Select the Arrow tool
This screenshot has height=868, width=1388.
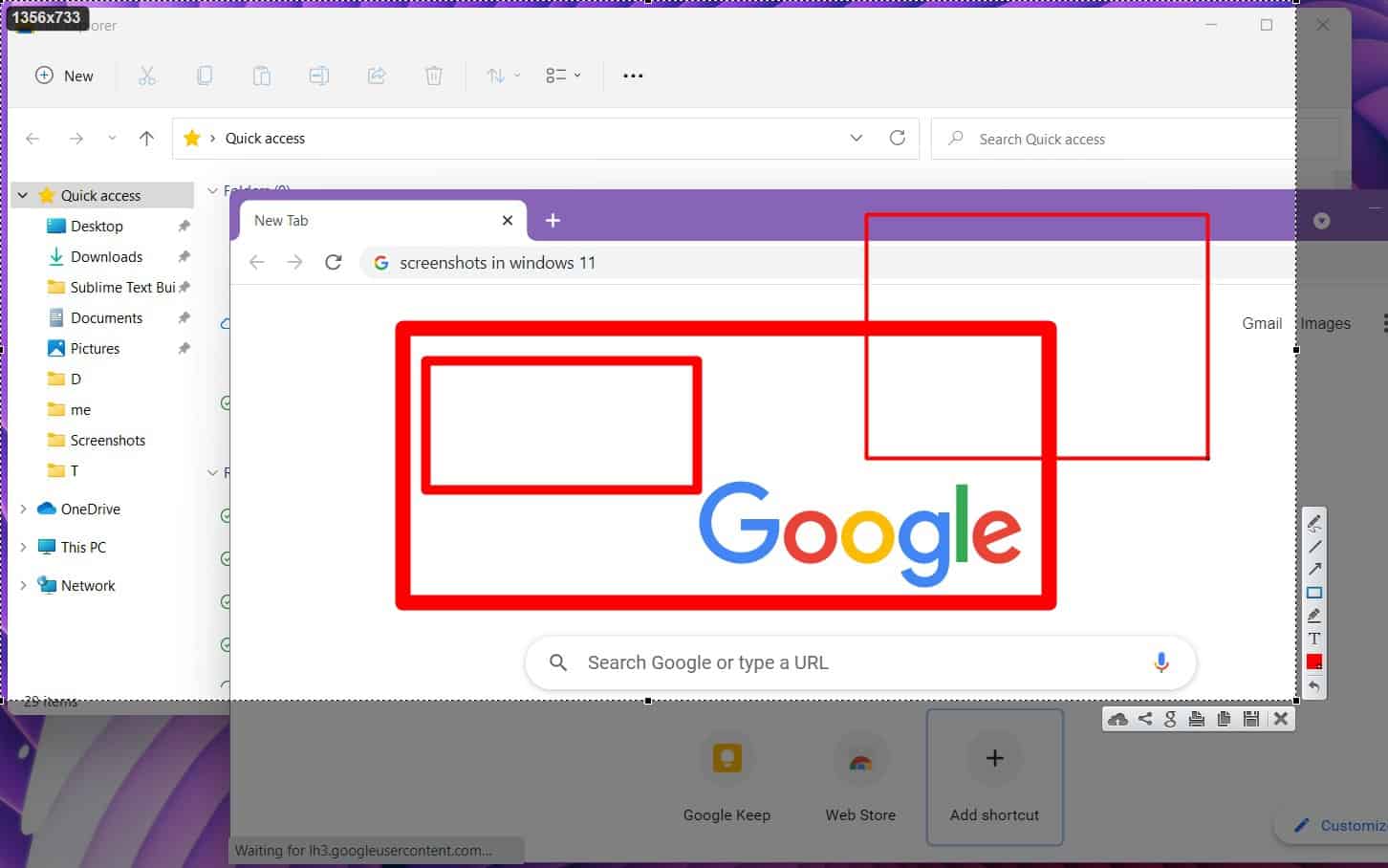pyautogui.click(x=1314, y=570)
